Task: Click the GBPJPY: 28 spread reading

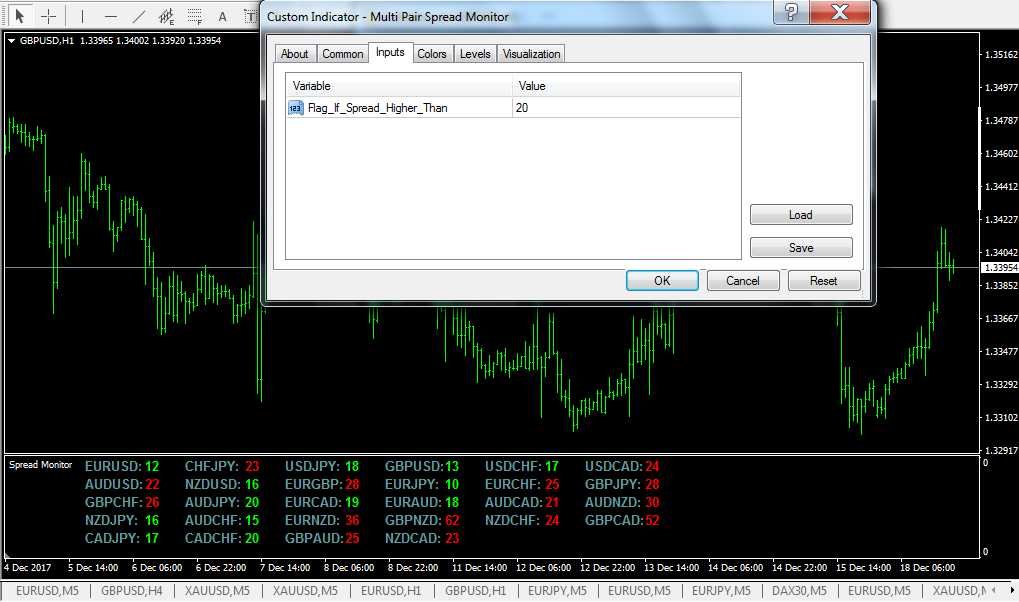Action: tap(622, 484)
